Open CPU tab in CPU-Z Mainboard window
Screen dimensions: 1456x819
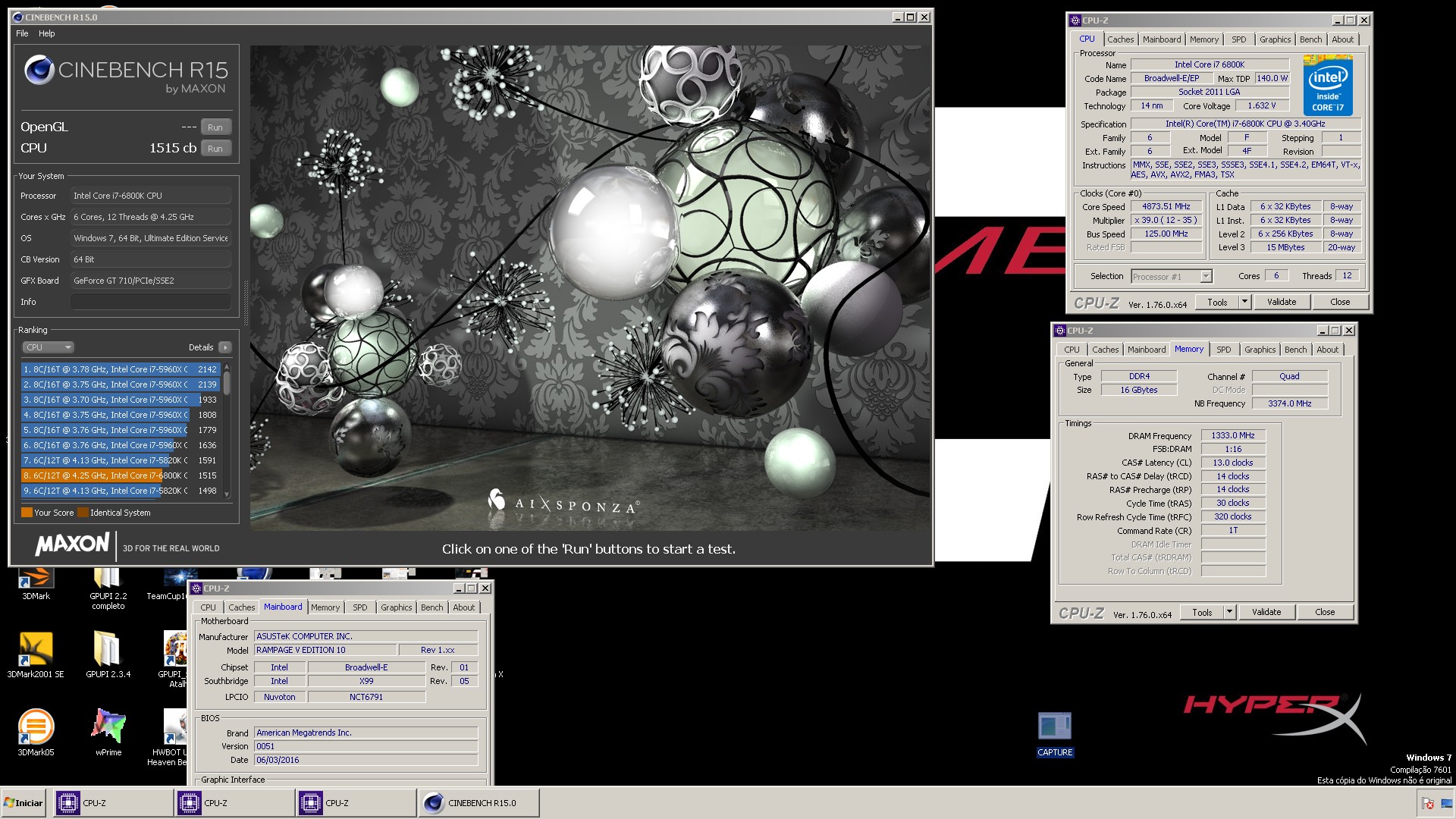point(208,607)
